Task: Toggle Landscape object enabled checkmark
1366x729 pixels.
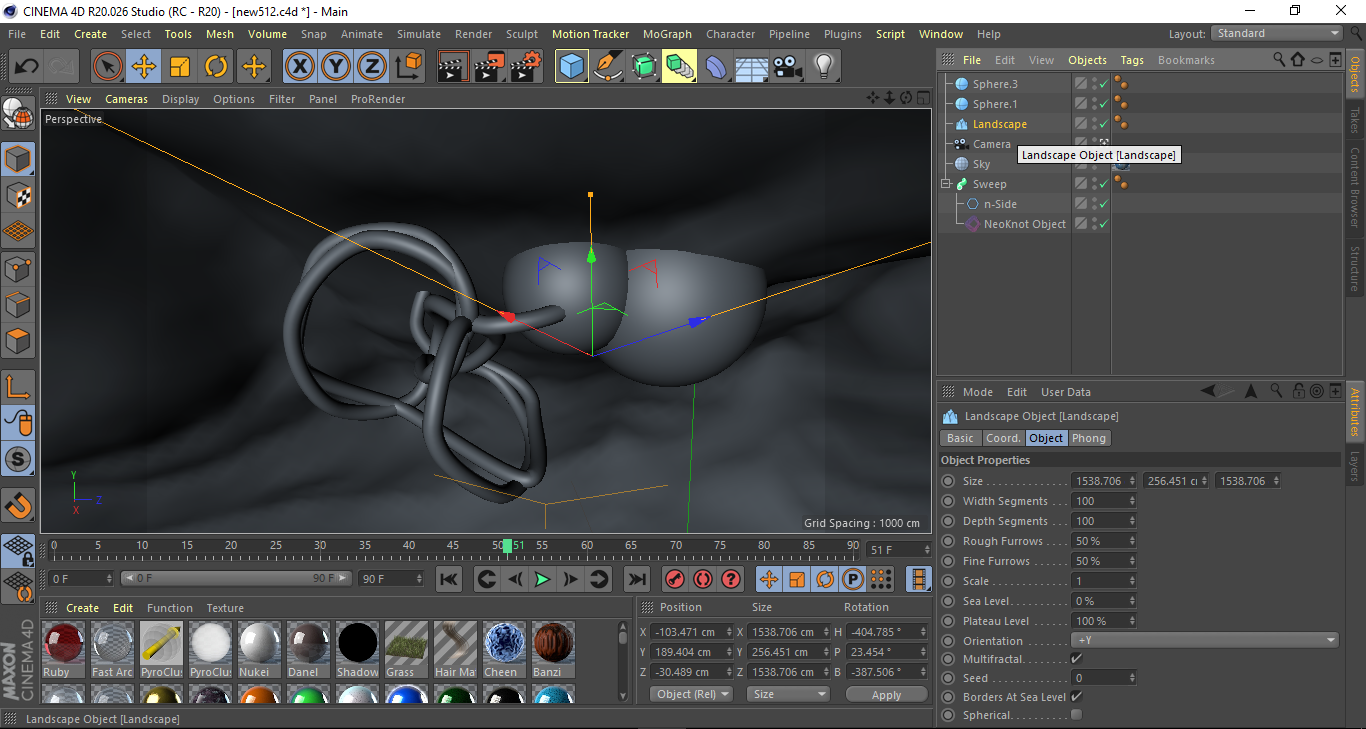Action: (x=1103, y=124)
